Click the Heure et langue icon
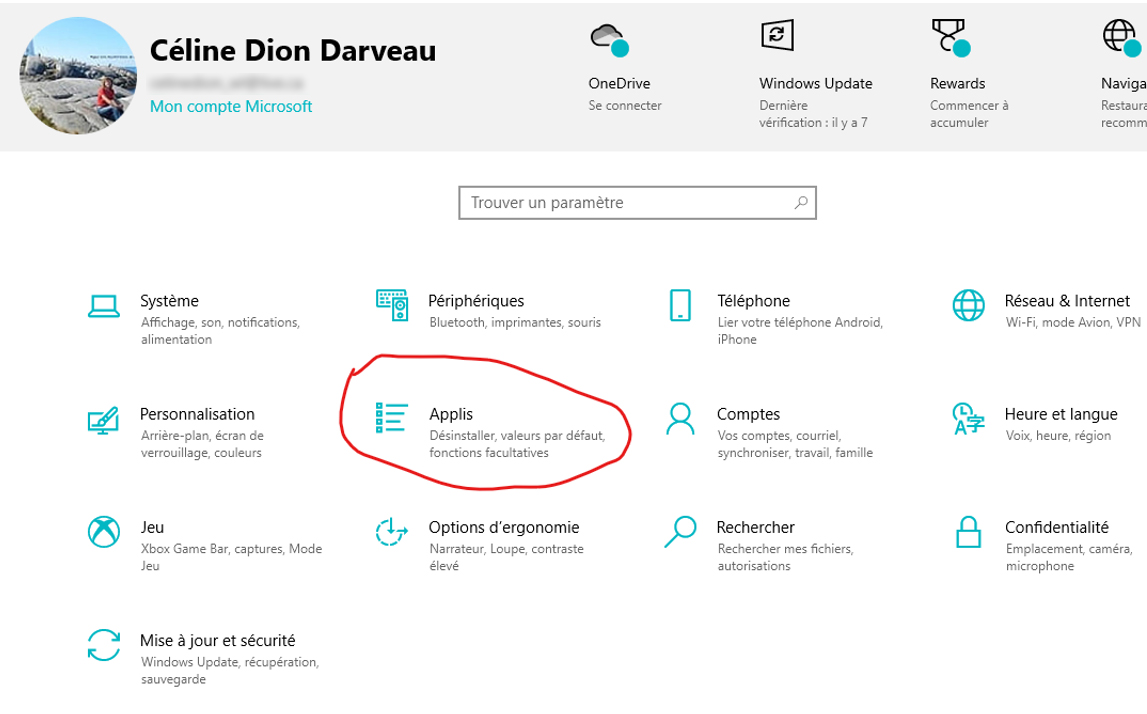The image size is (1147, 714). point(968,419)
